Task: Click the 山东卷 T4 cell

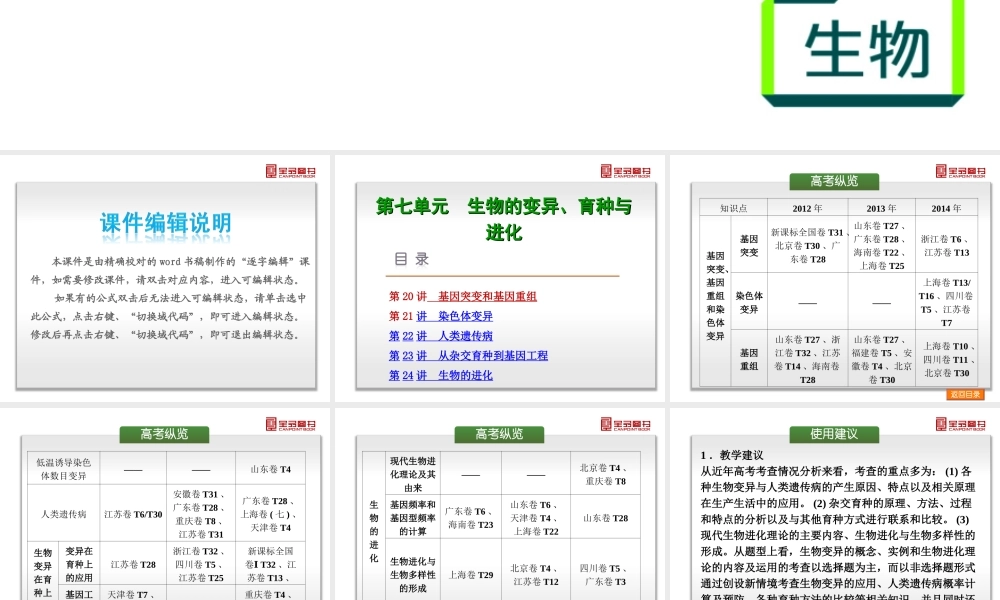Action: click(270, 469)
